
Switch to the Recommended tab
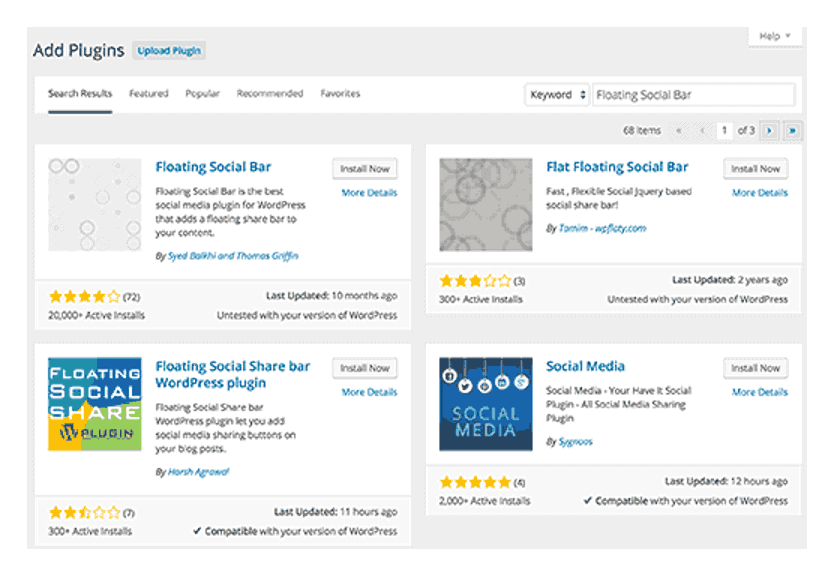click(270, 94)
